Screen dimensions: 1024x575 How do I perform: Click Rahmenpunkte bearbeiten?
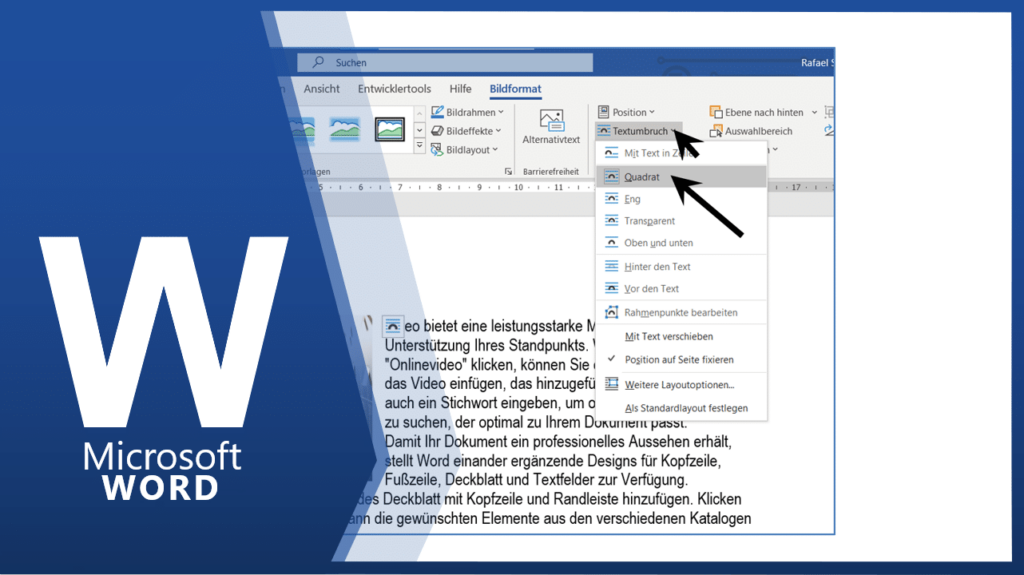(x=681, y=312)
